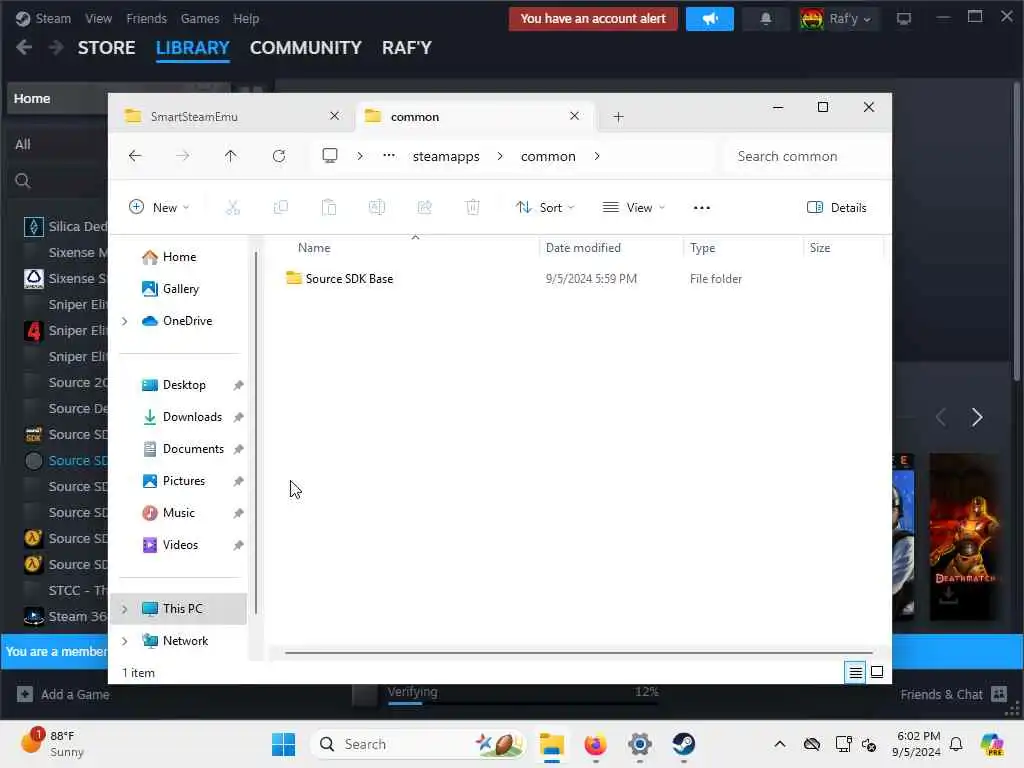Open Raf'y account dropdown in Steam
Image resolution: width=1024 pixels, height=768 pixels.
[x=838, y=19]
